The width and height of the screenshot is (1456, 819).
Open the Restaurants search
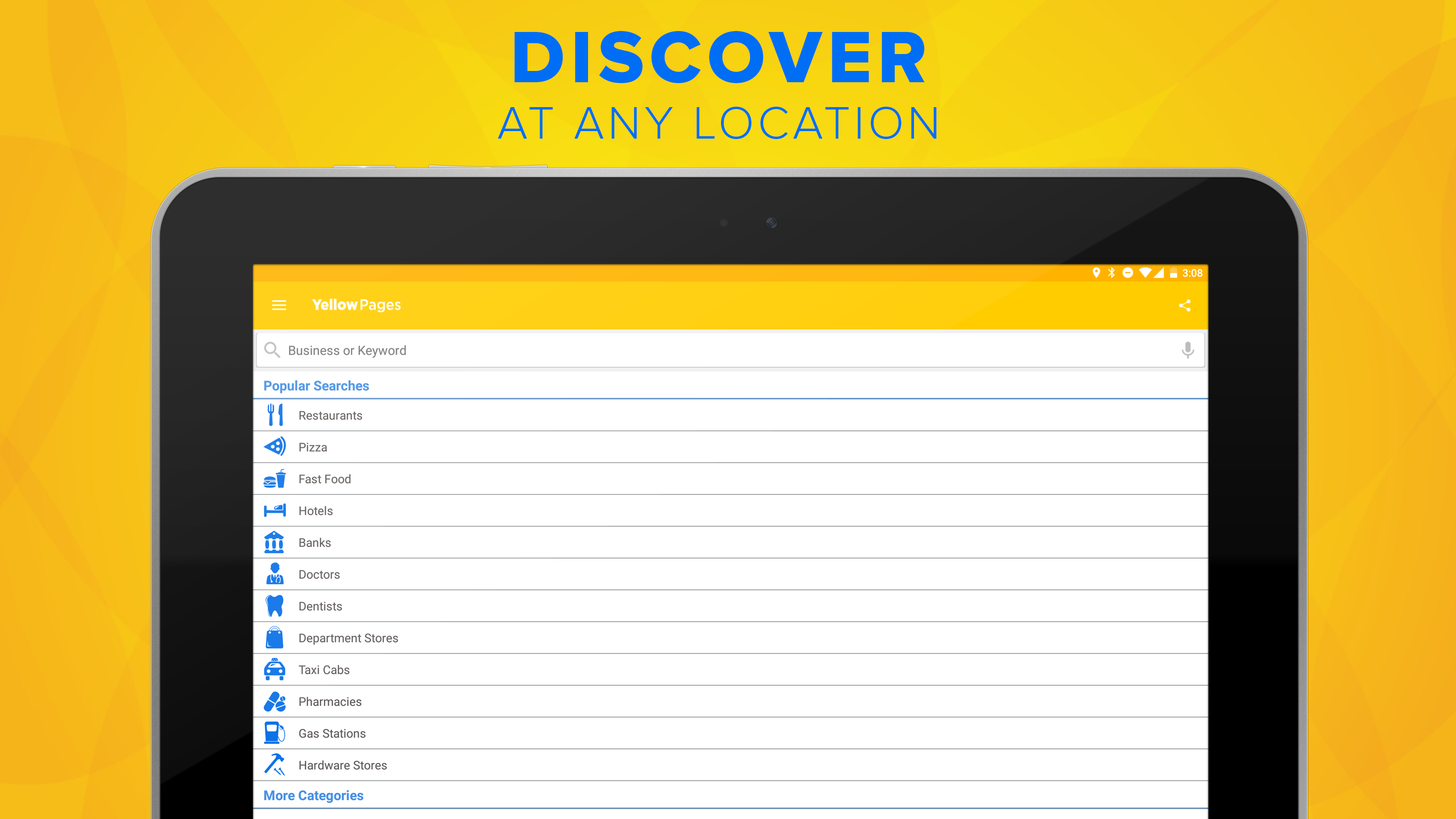coord(330,416)
